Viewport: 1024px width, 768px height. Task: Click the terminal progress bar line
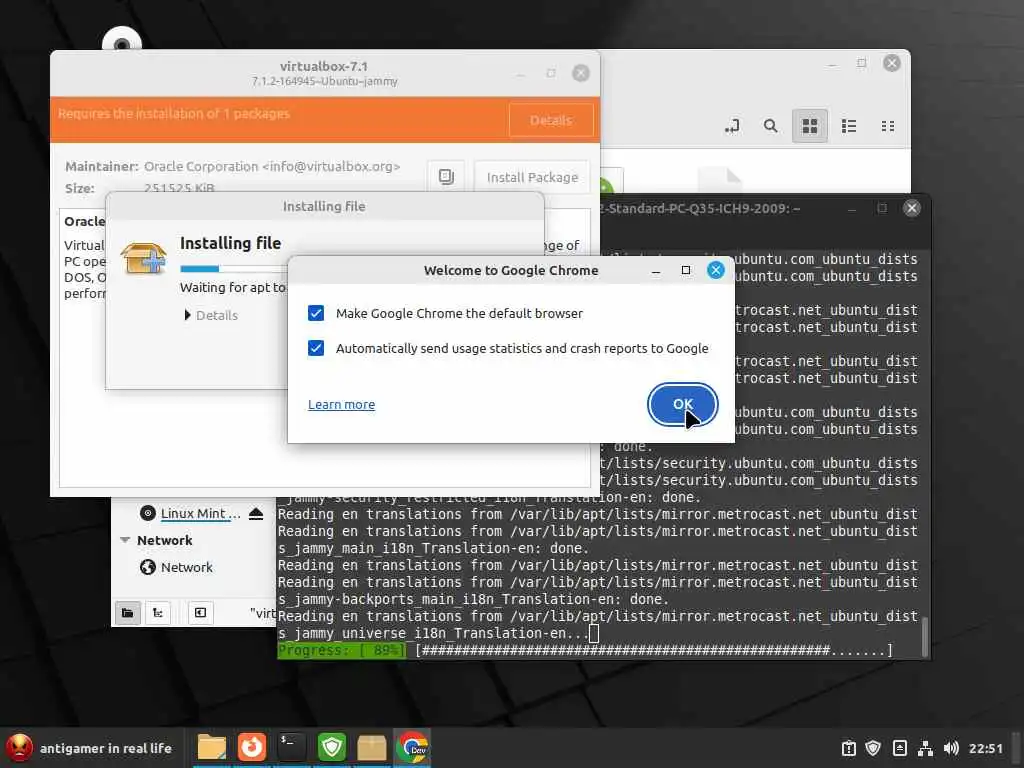(x=585, y=650)
